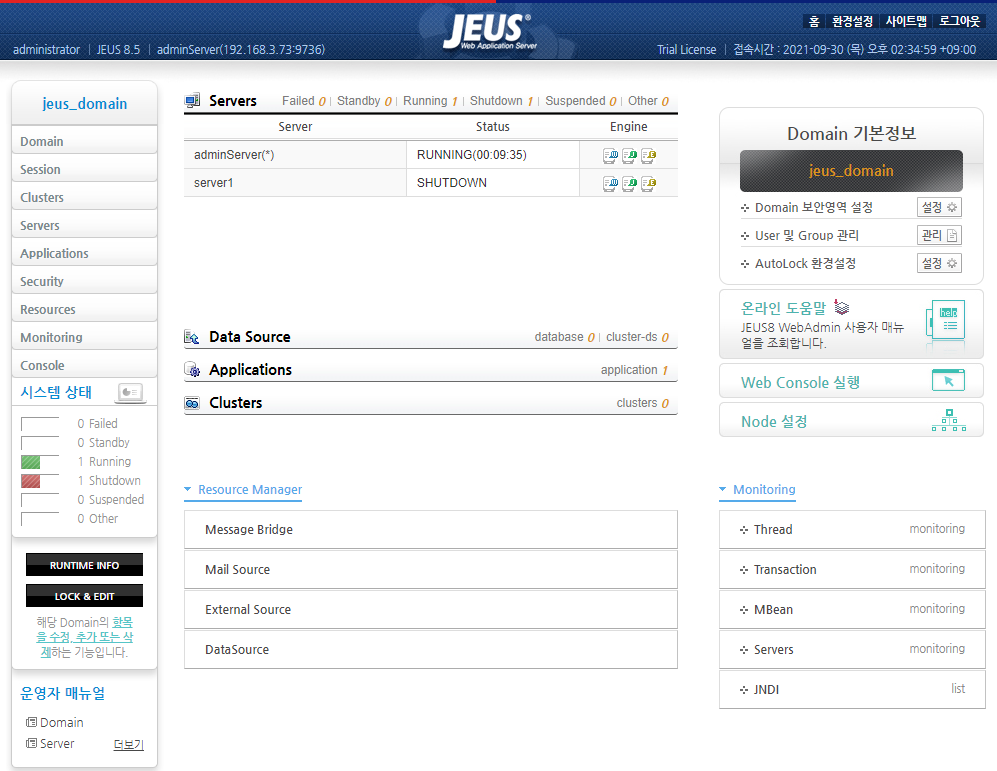Click the help document illustration
The width and height of the screenshot is (997, 771).
[945, 324]
